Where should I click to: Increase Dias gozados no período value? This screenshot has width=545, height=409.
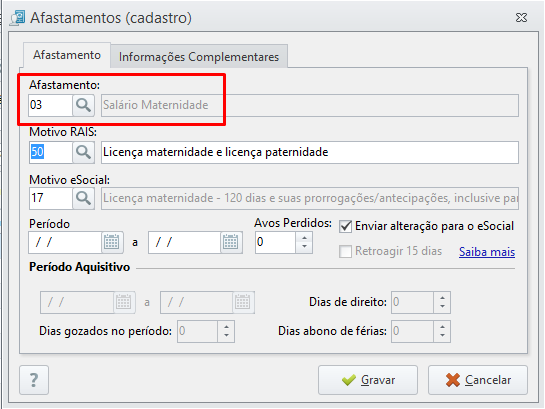[226, 327]
